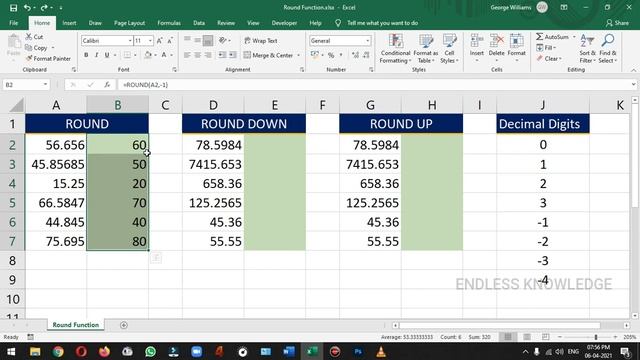Click Merge & Center button

click(x=269, y=55)
